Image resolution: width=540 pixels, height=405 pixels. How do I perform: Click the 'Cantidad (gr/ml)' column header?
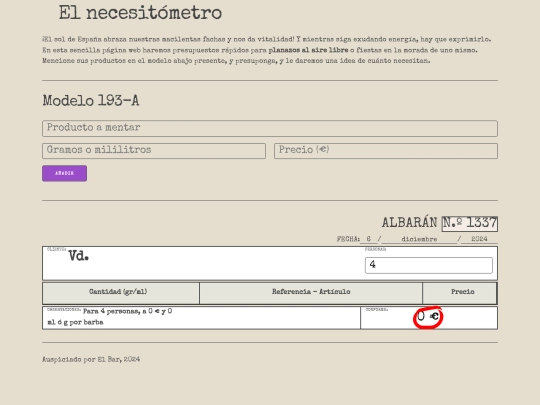click(x=121, y=293)
